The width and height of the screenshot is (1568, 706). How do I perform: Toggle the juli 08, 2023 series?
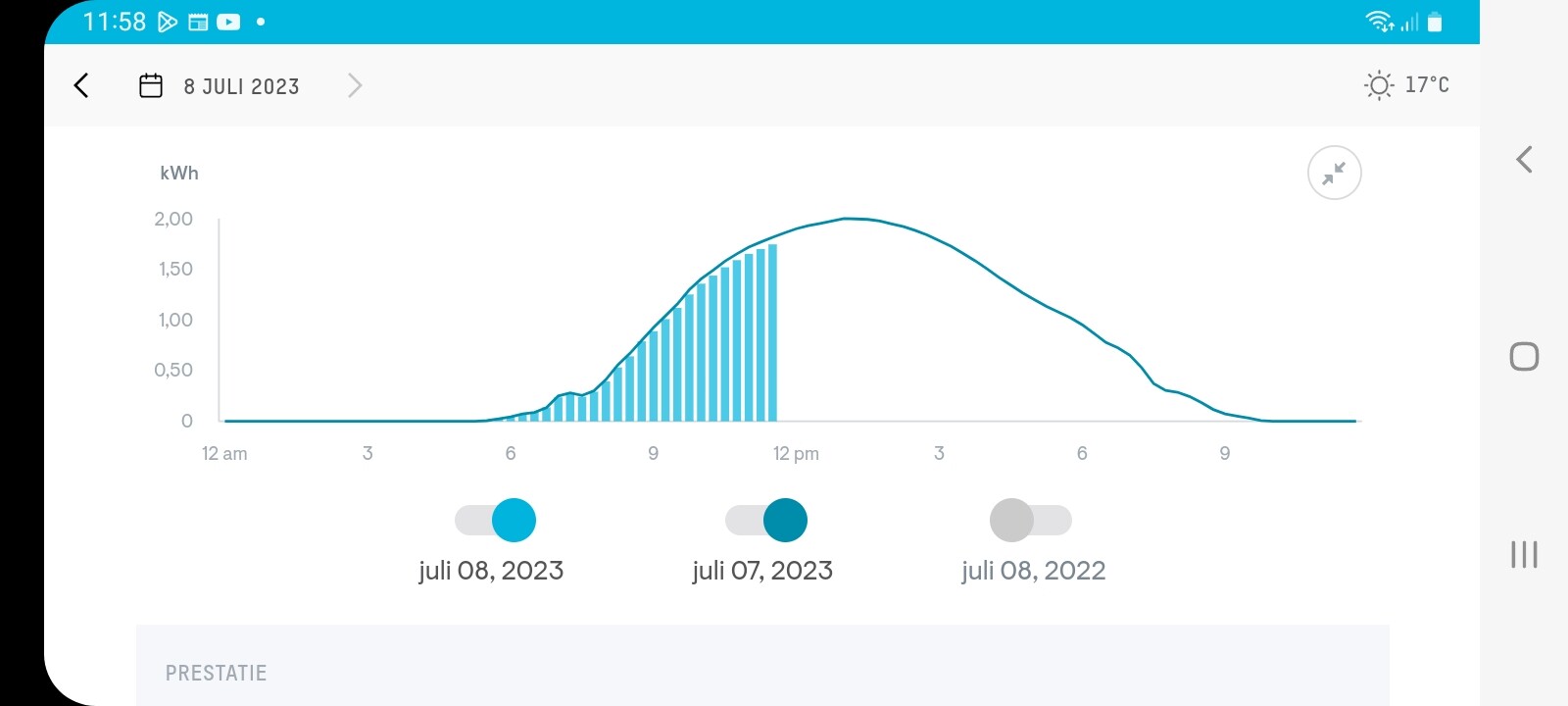tap(496, 521)
